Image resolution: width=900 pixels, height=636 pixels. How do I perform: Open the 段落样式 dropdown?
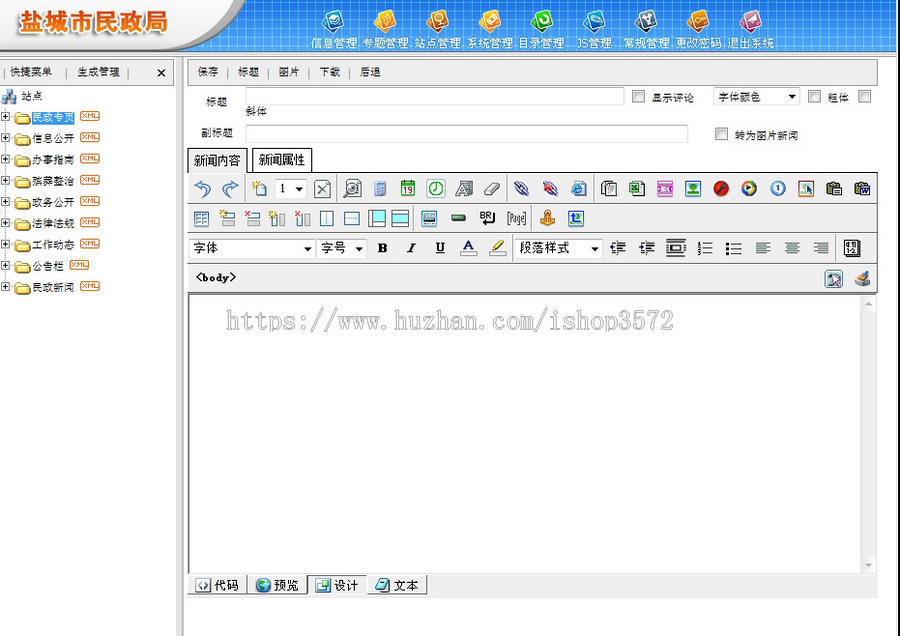[558, 248]
